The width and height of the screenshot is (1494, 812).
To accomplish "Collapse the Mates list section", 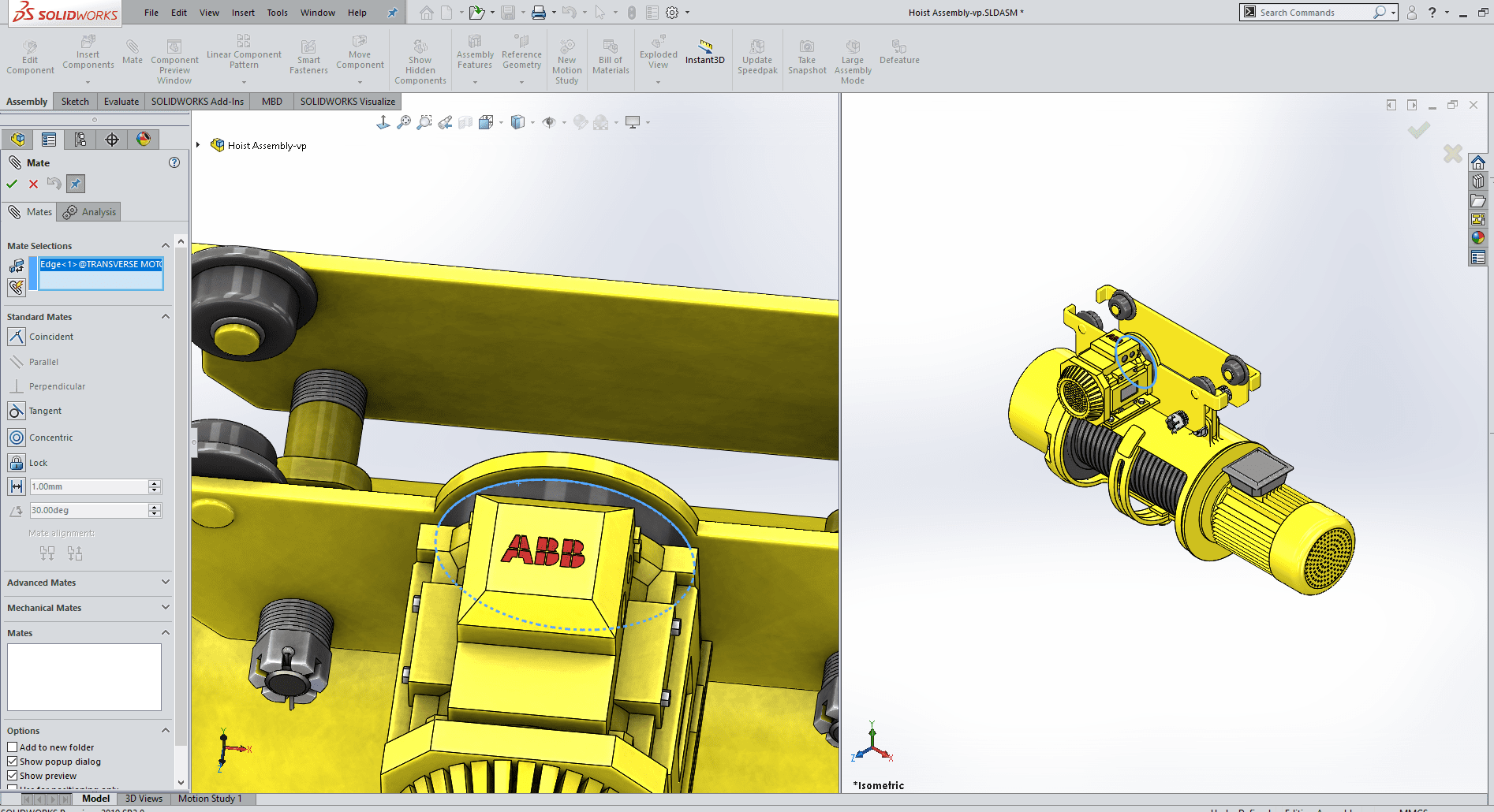I will tap(166, 632).
